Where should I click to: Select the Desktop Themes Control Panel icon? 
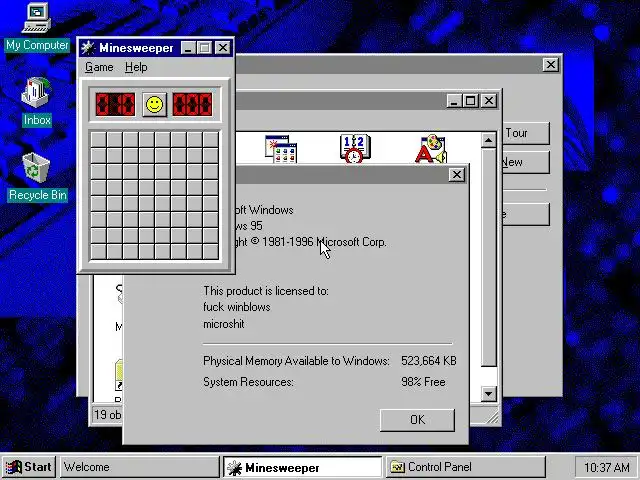(x=431, y=149)
